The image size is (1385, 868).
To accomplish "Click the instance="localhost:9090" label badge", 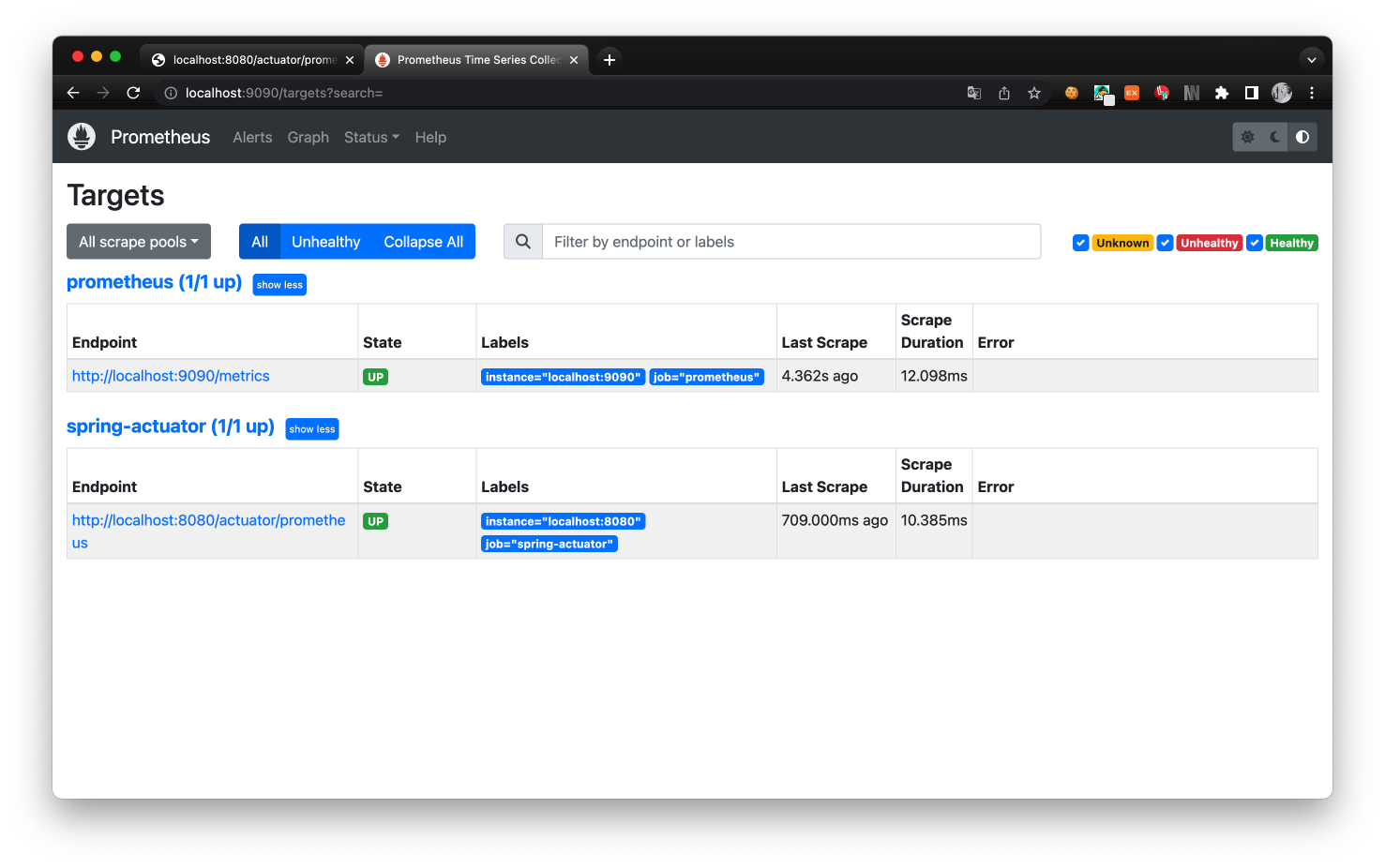I will pyautogui.click(x=564, y=377).
